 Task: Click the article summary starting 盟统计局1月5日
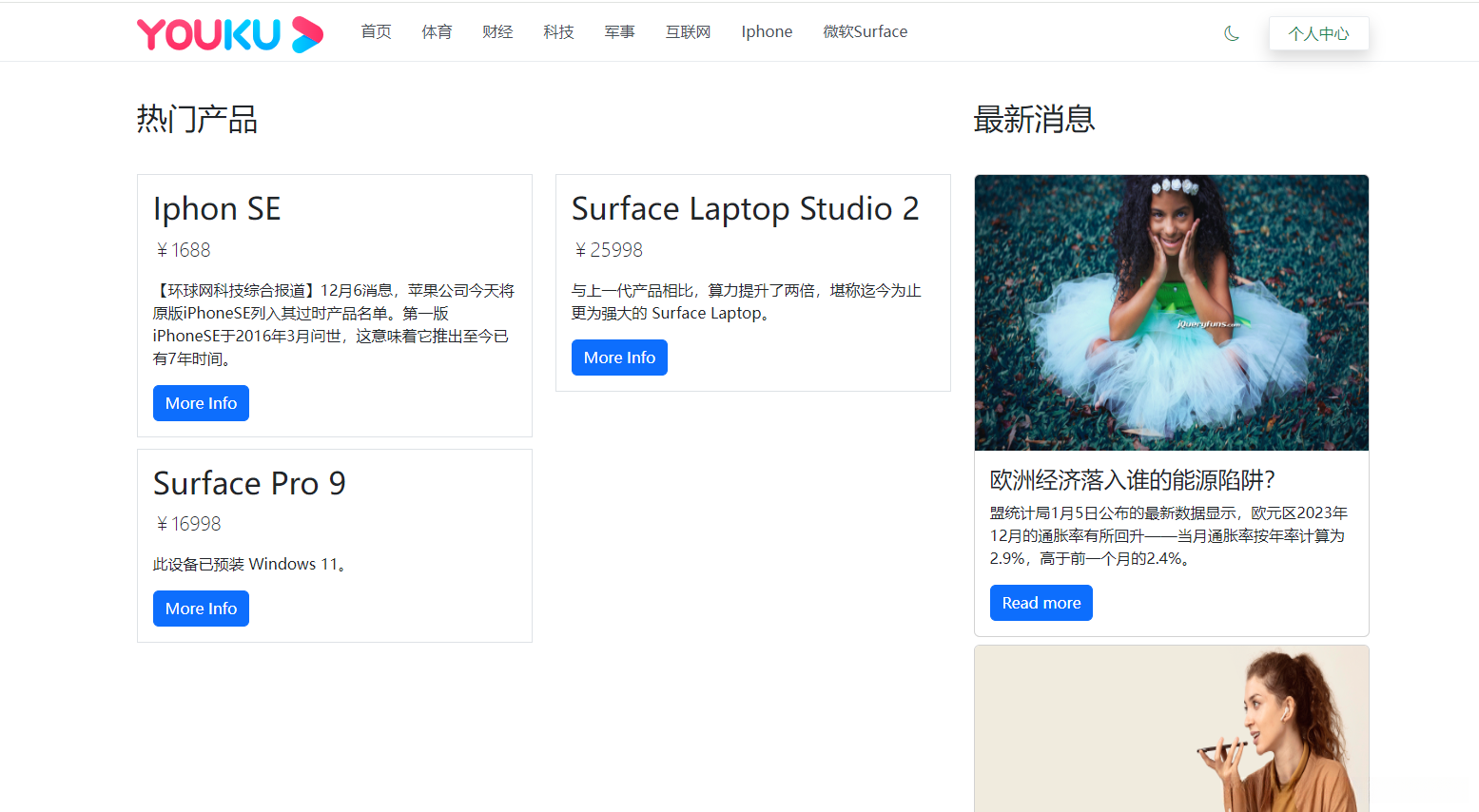point(1169,535)
